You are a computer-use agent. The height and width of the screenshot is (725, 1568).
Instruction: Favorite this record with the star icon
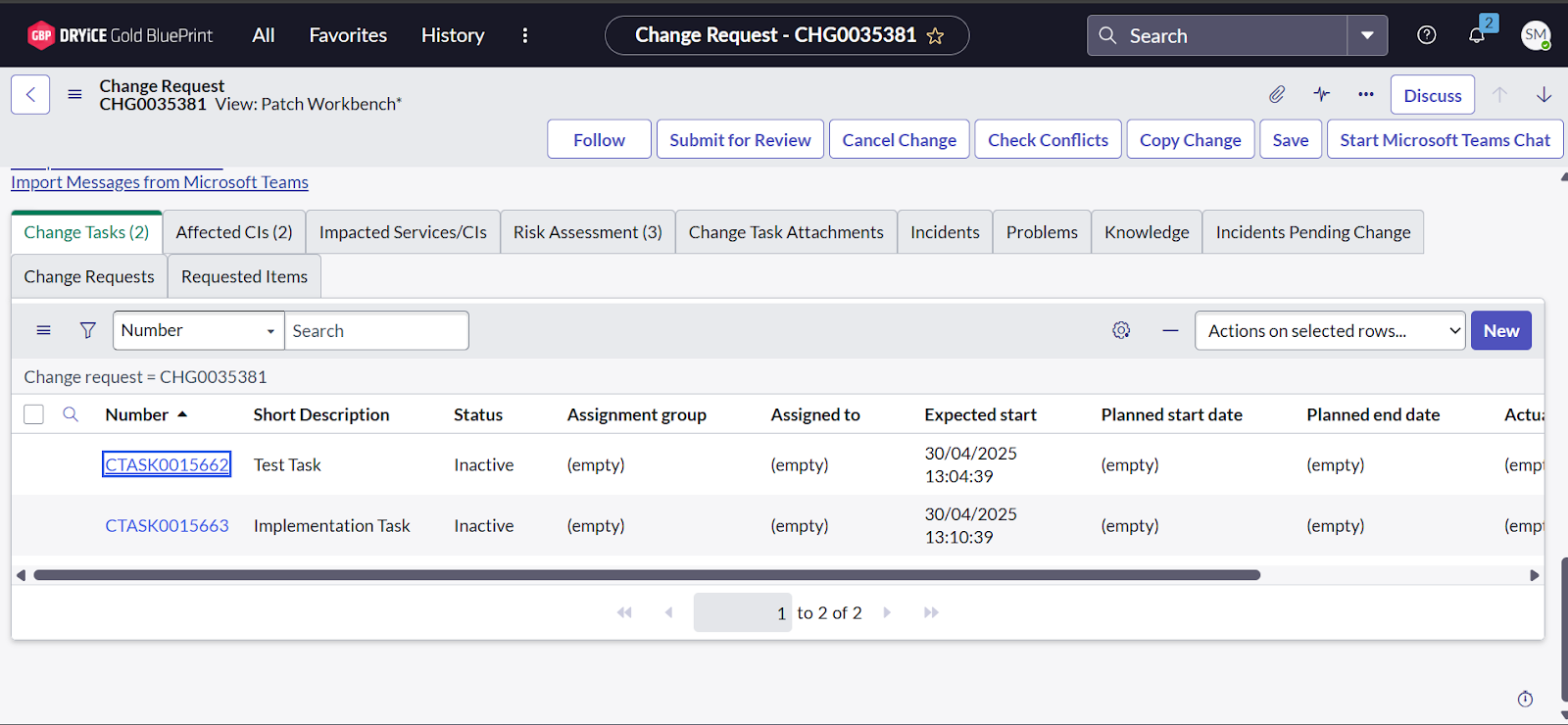point(936,36)
